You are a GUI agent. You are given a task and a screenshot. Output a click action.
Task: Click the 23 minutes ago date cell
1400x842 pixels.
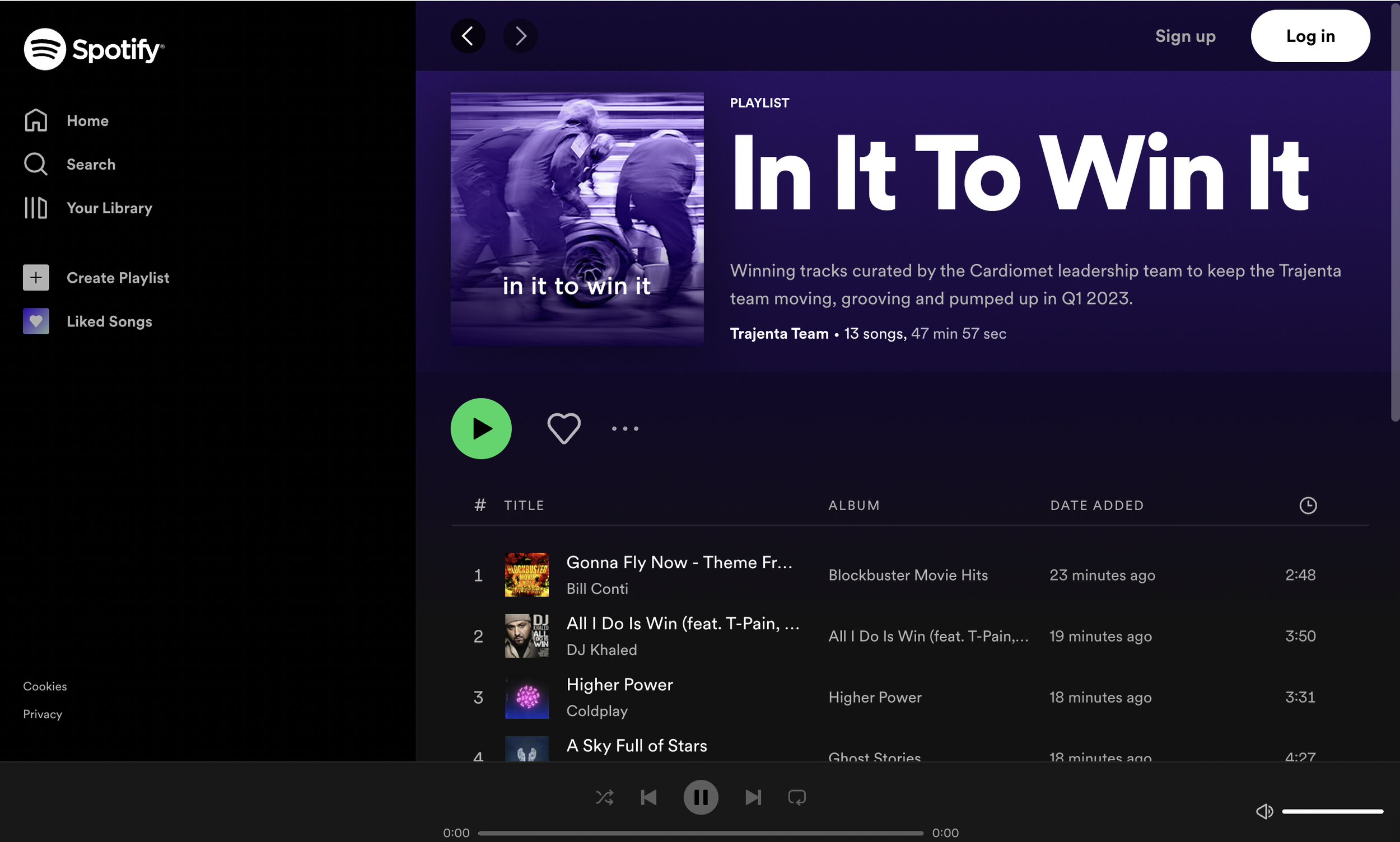pyautogui.click(x=1102, y=576)
